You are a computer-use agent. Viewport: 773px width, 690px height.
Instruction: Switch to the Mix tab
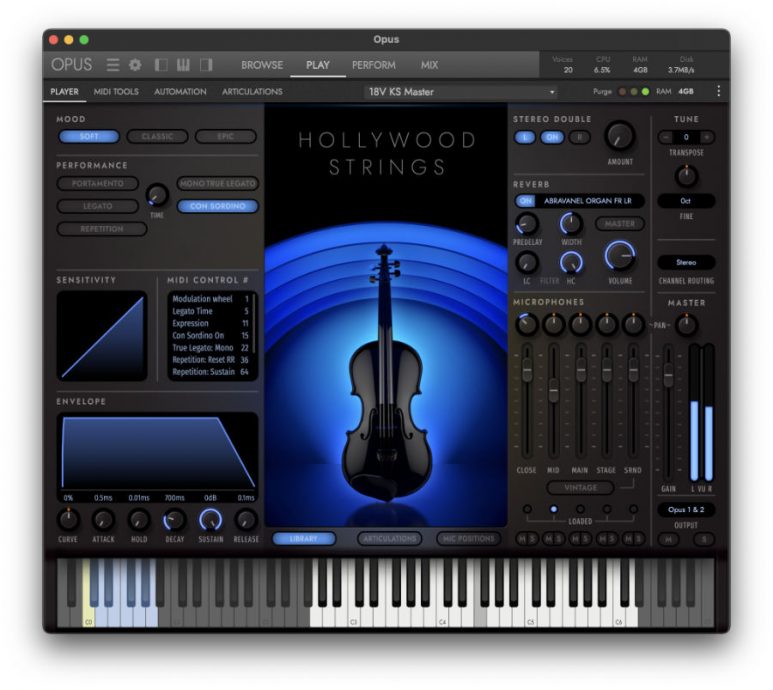coord(429,65)
